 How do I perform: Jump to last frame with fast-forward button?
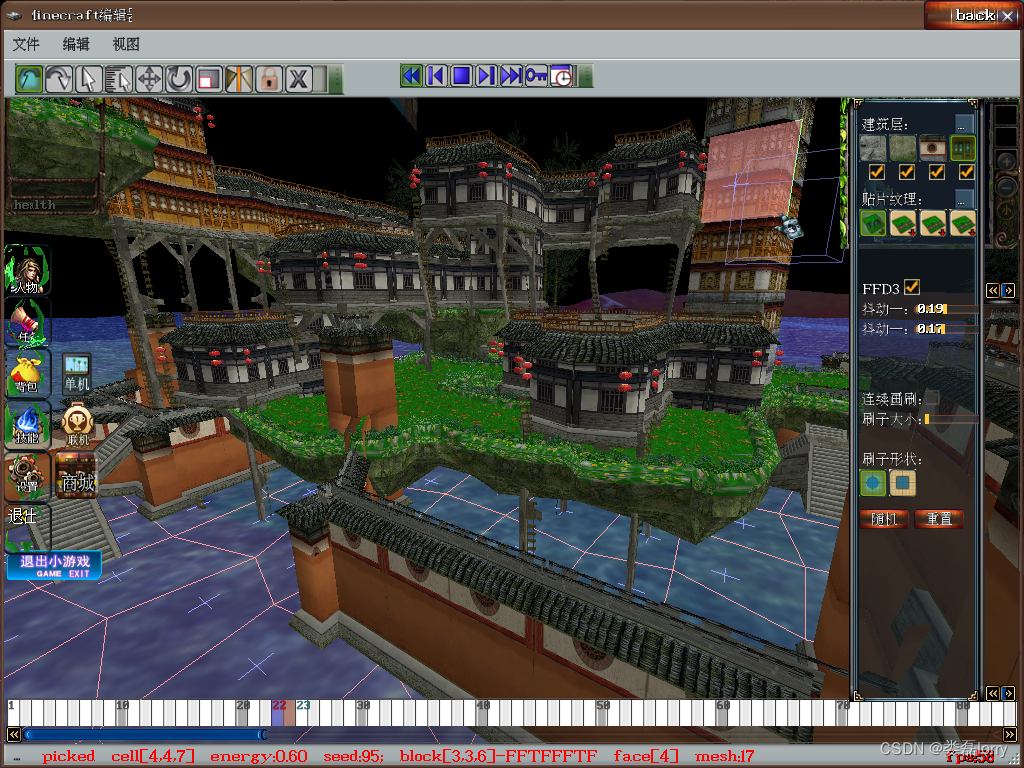[511, 76]
